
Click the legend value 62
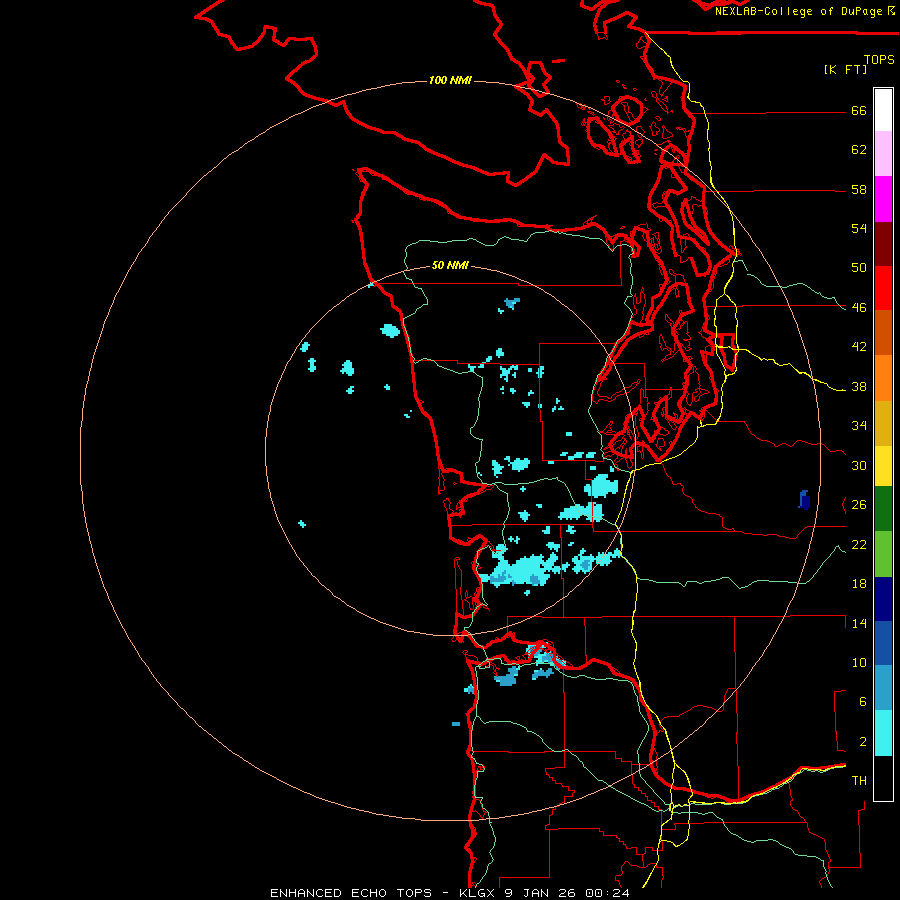click(859, 150)
